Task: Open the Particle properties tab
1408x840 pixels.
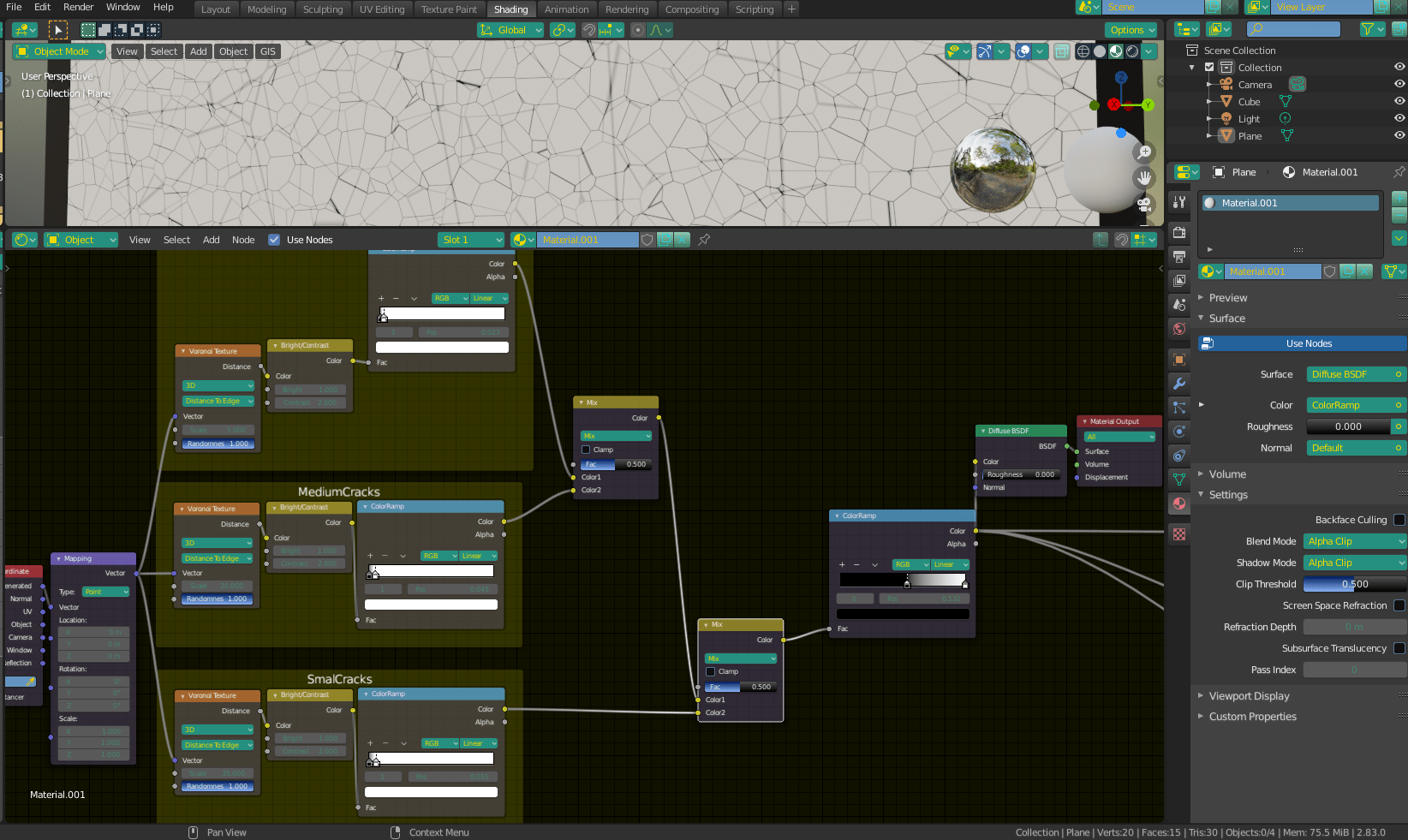Action: pyautogui.click(x=1178, y=408)
